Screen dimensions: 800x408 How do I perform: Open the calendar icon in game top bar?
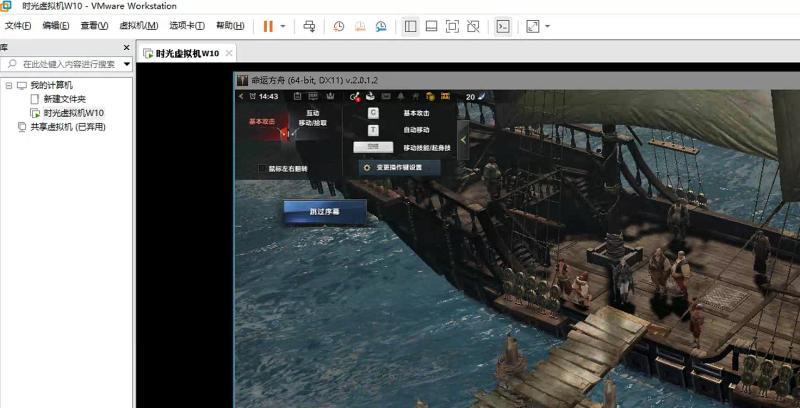[x=297, y=96]
